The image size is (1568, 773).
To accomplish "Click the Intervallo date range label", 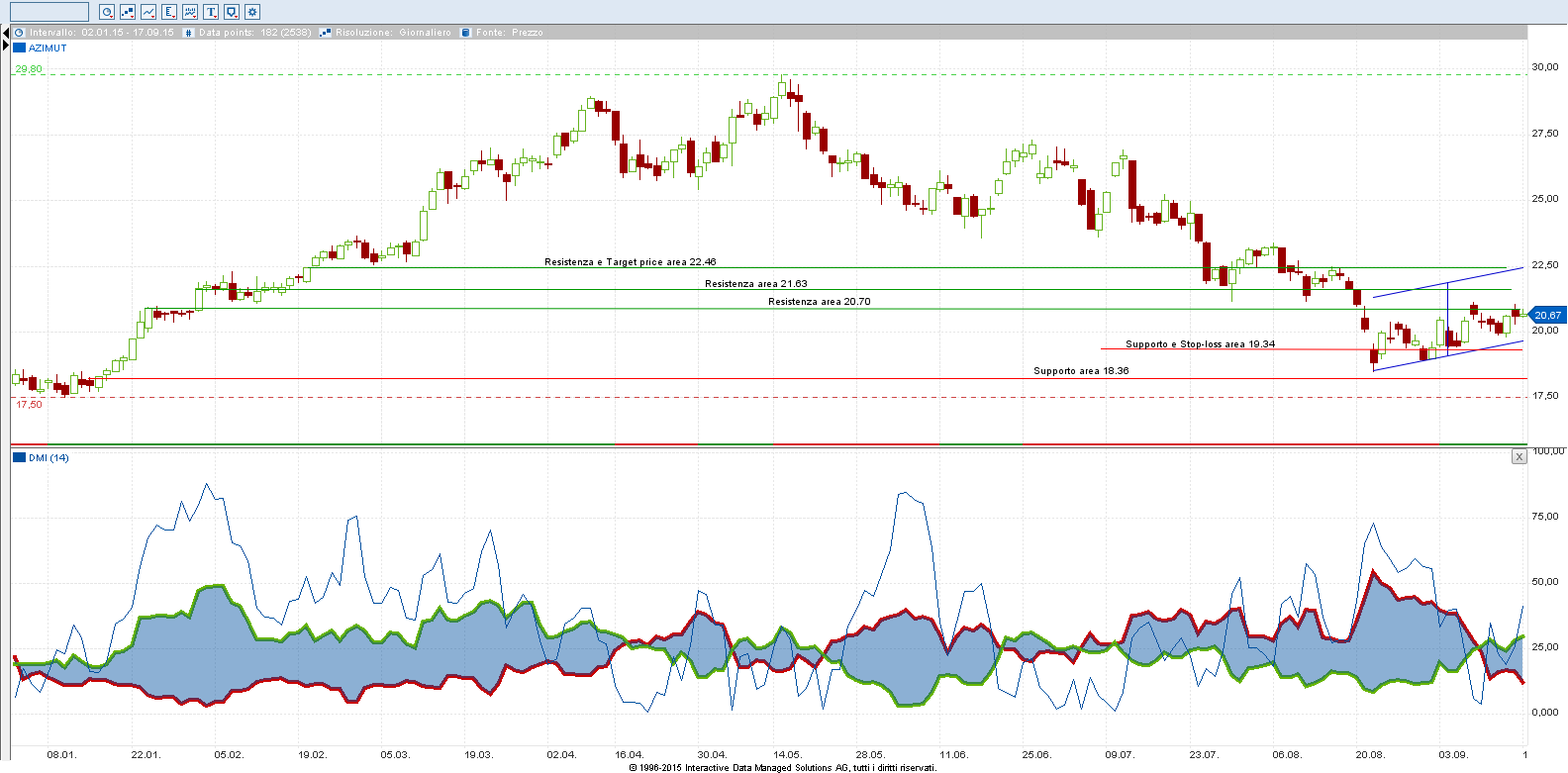I will [x=101, y=33].
